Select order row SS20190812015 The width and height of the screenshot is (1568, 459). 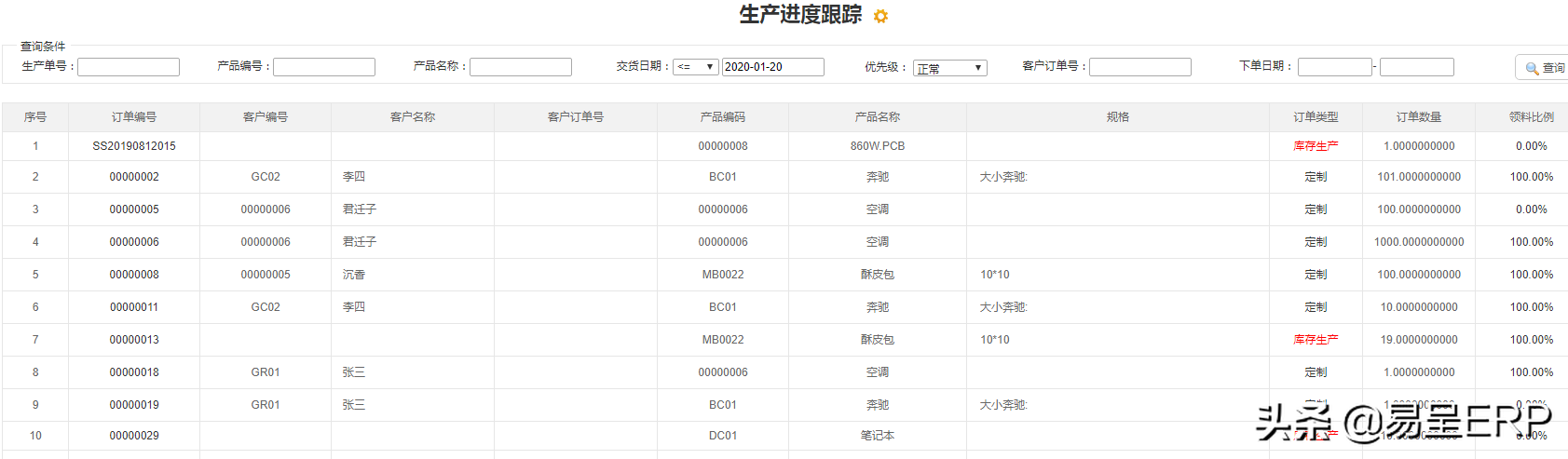(x=134, y=146)
